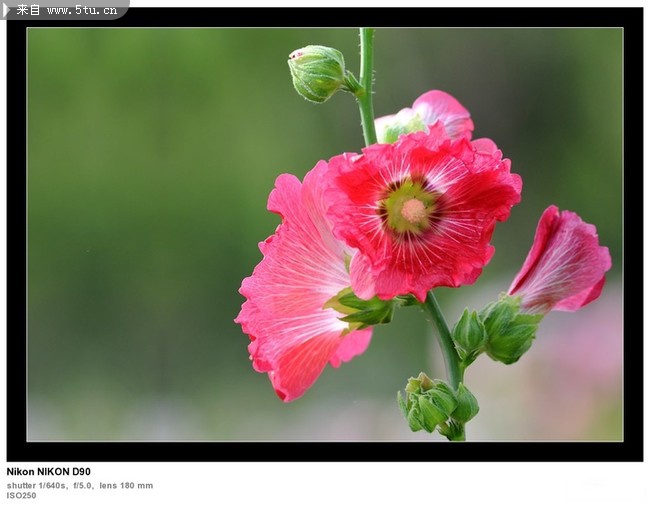Click the arrow icon in the watermark badge
The height and width of the screenshot is (511, 650).
(x=7, y=10)
